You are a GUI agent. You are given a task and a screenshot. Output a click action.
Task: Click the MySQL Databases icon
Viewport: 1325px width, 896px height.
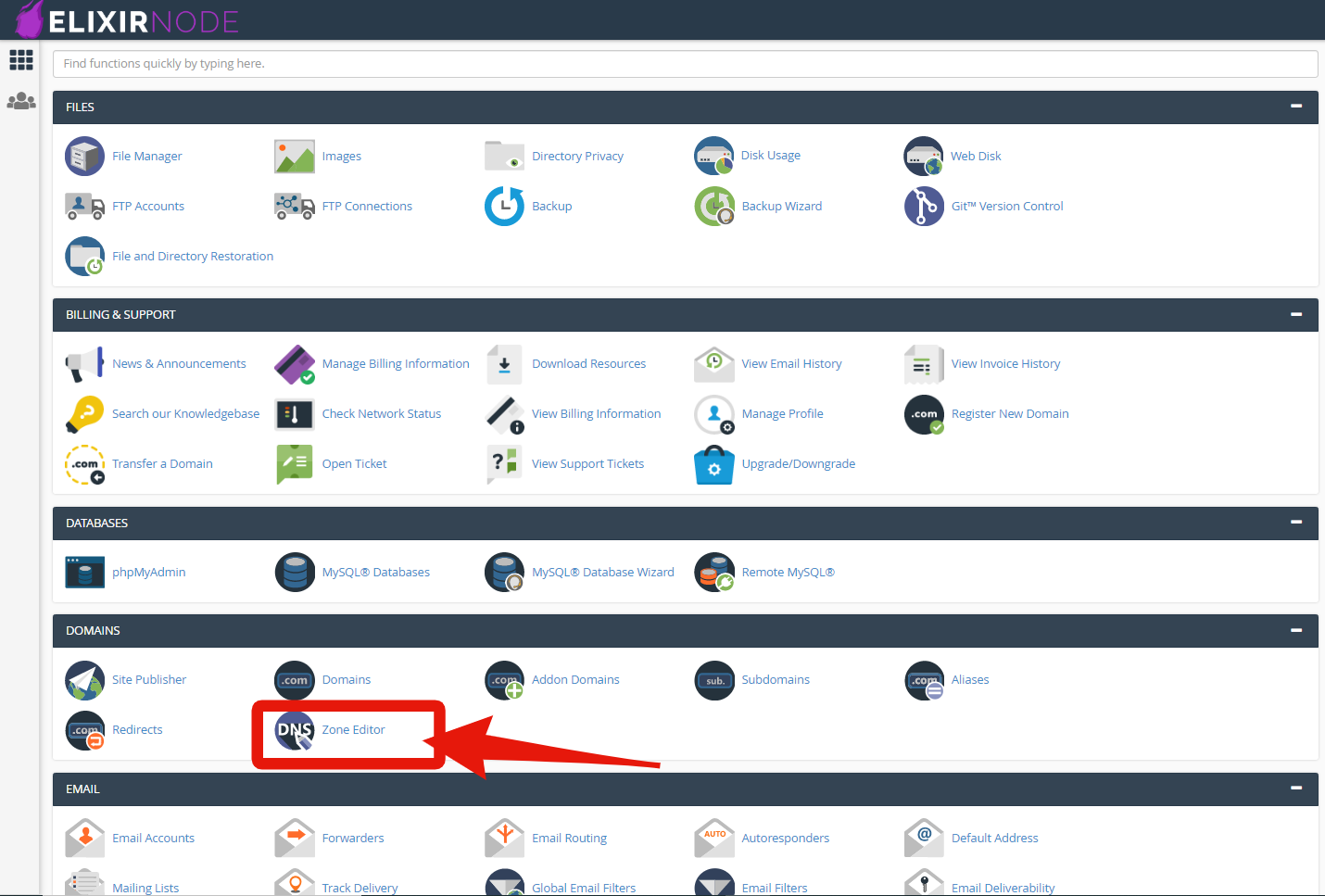(x=295, y=572)
